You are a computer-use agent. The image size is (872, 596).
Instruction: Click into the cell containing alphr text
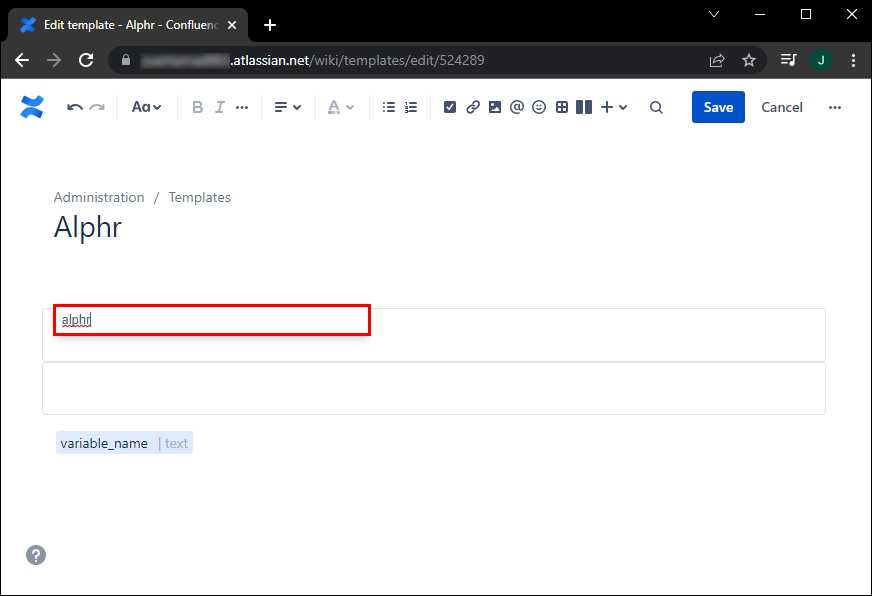point(434,335)
